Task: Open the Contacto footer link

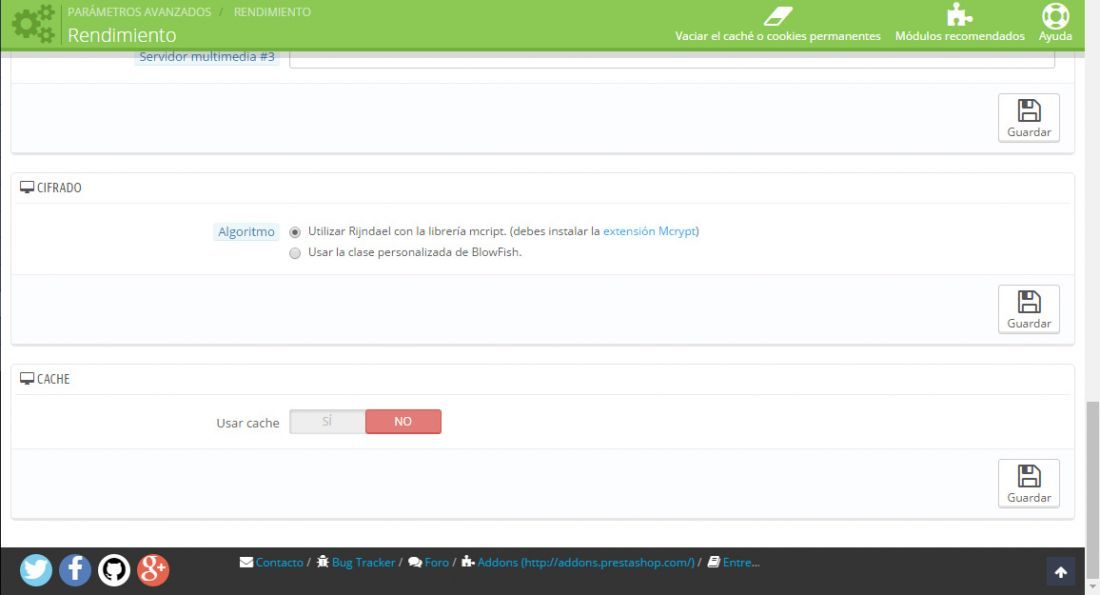Action: pos(279,562)
